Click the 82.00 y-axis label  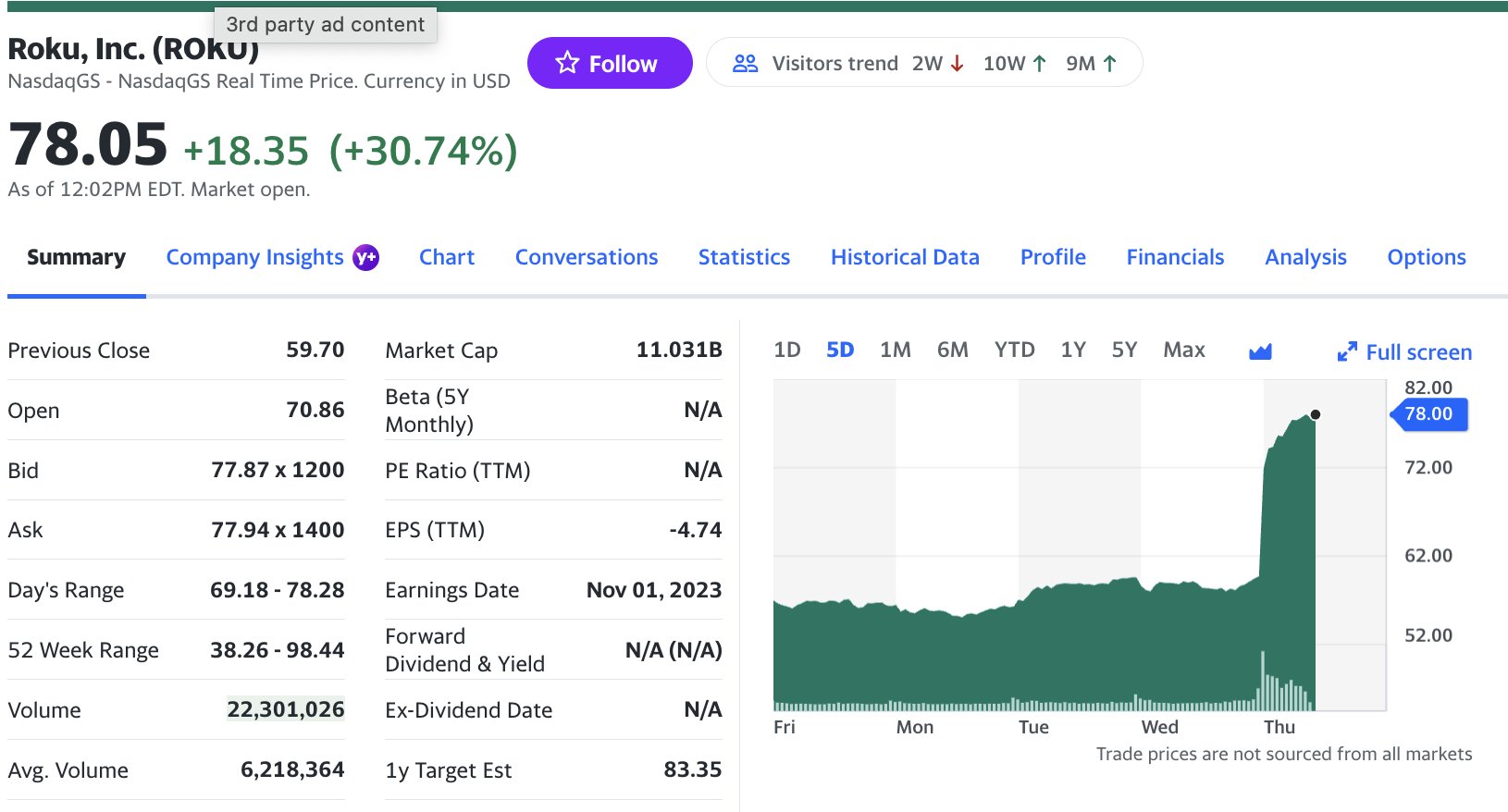click(1428, 388)
